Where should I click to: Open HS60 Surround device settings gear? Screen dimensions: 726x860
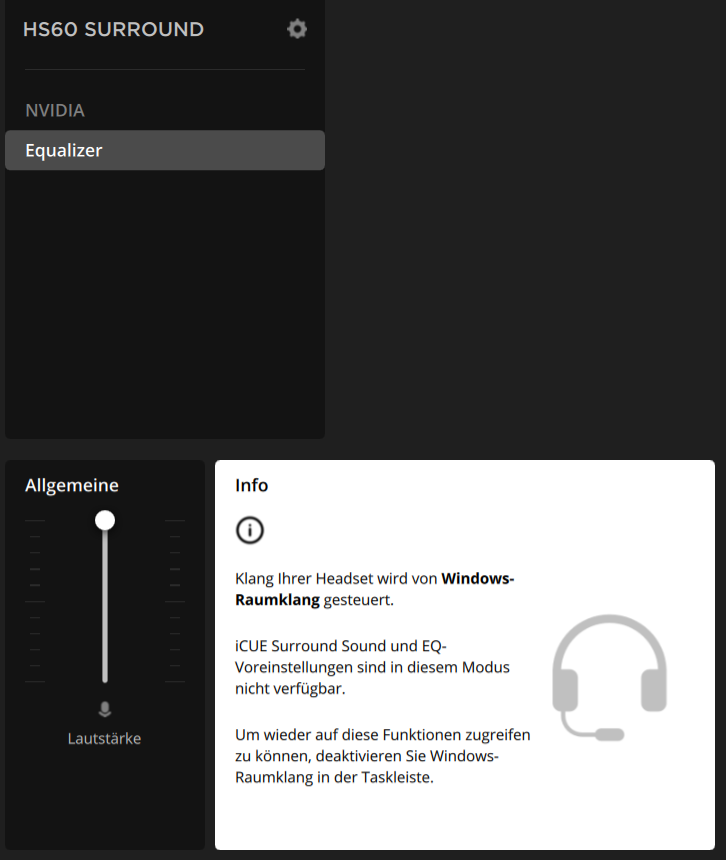pyautogui.click(x=297, y=29)
